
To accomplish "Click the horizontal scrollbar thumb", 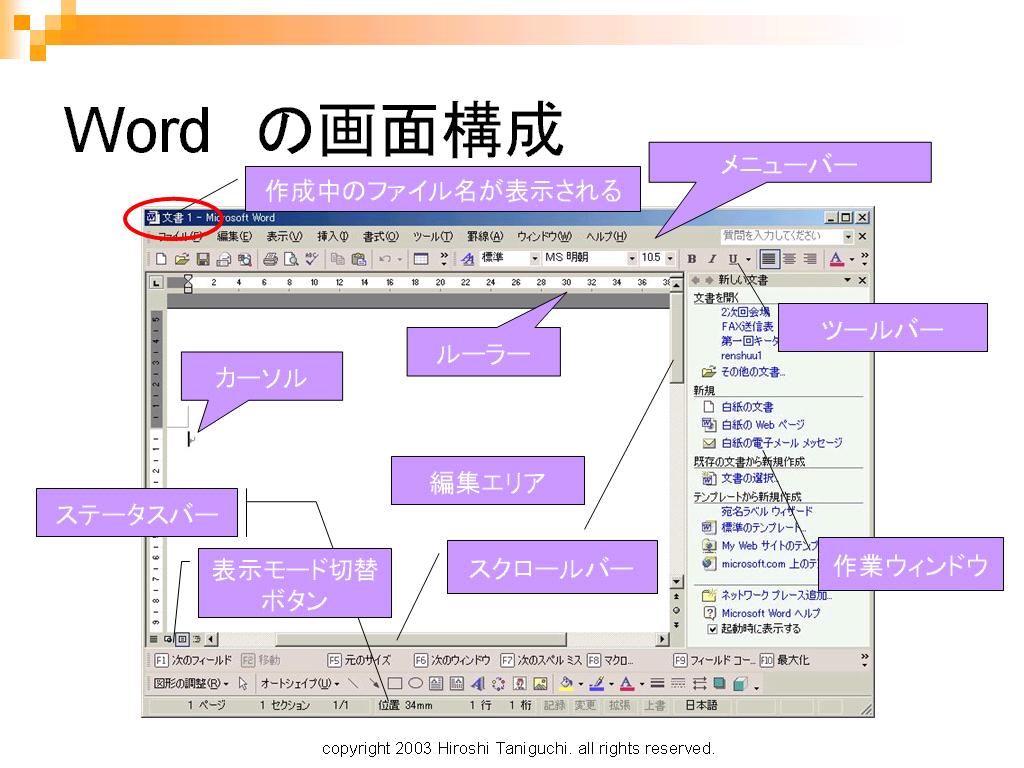I will [x=422, y=639].
